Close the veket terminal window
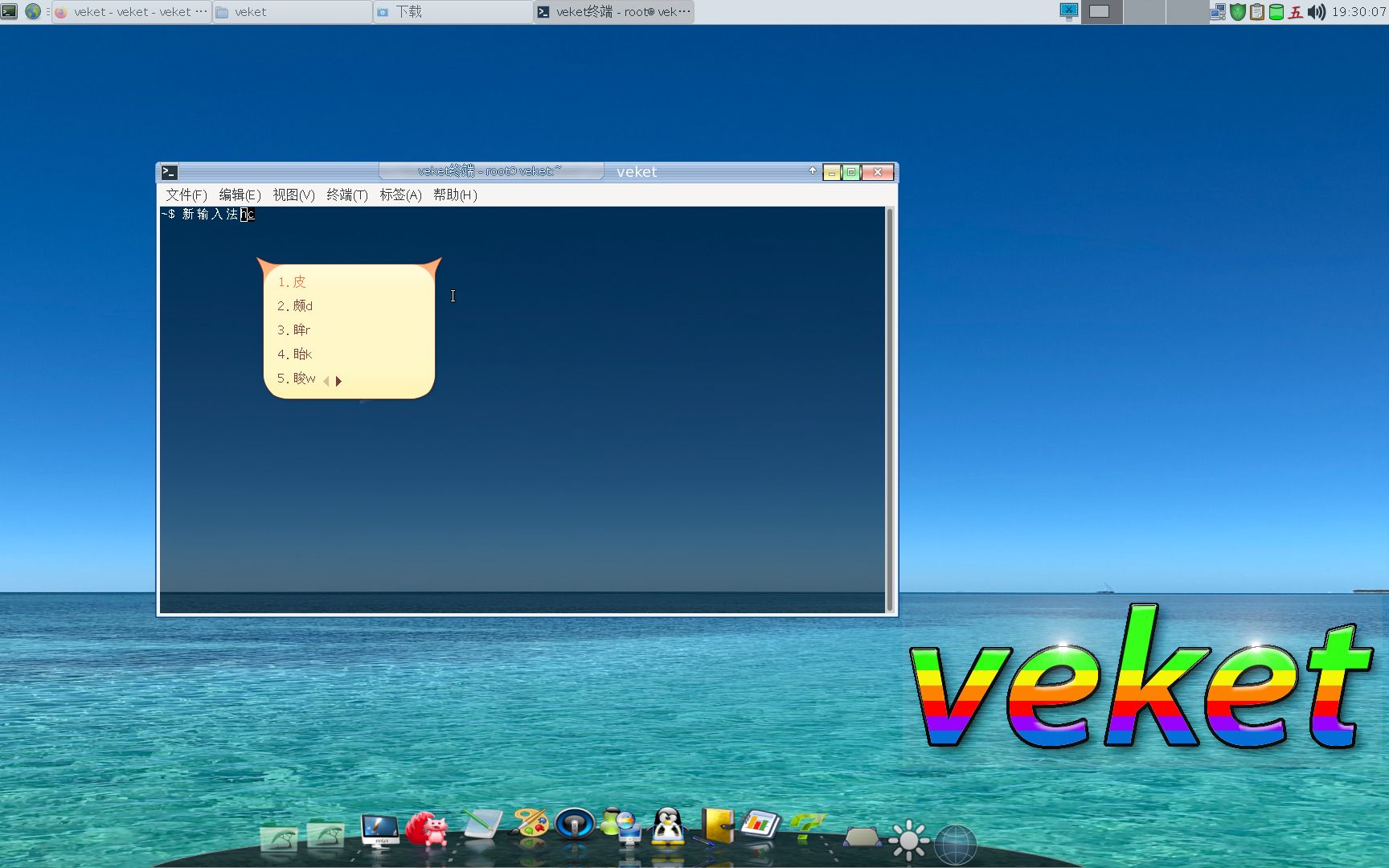Screen dimensions: 1389x868 878,172
